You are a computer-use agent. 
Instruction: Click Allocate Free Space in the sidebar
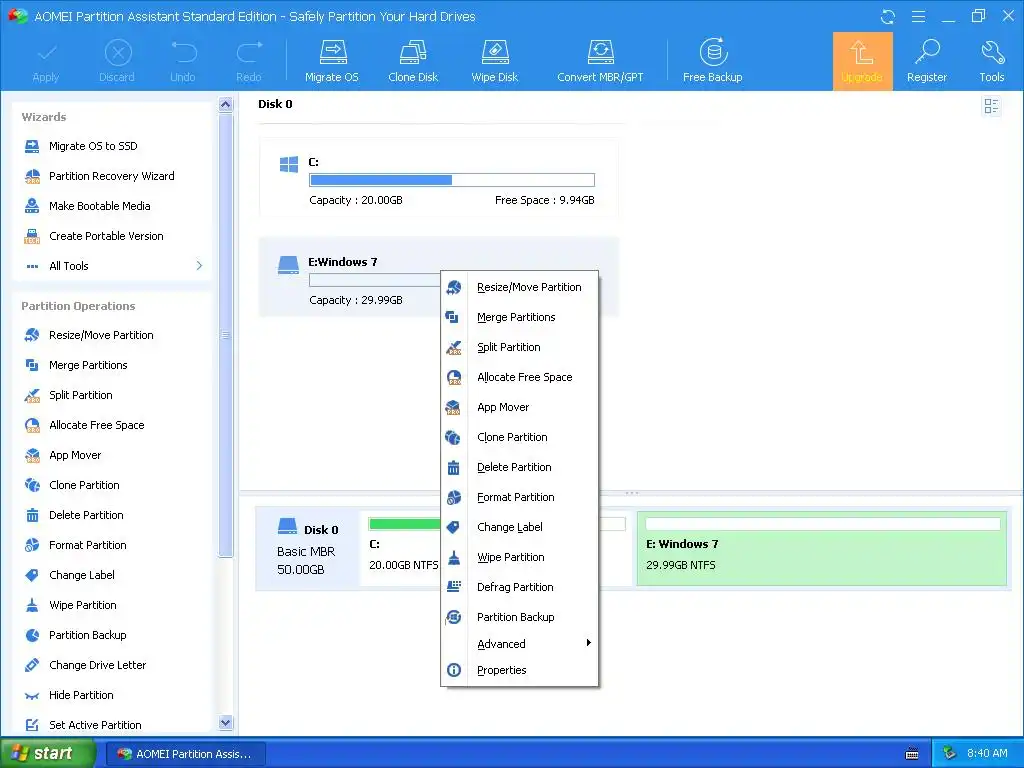[97, 425]
